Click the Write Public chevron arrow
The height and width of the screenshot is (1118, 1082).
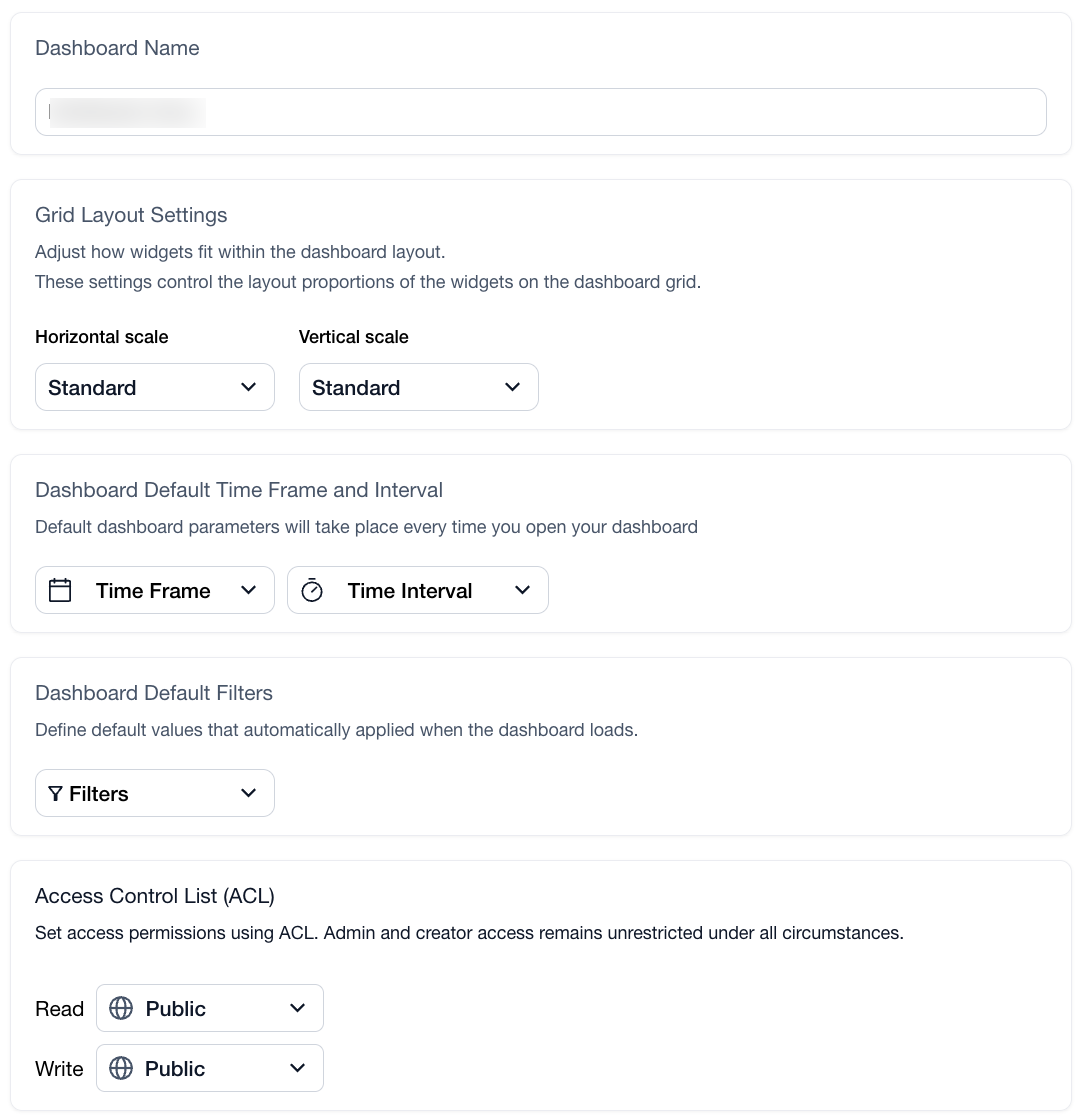click(x=298, y=1068)
